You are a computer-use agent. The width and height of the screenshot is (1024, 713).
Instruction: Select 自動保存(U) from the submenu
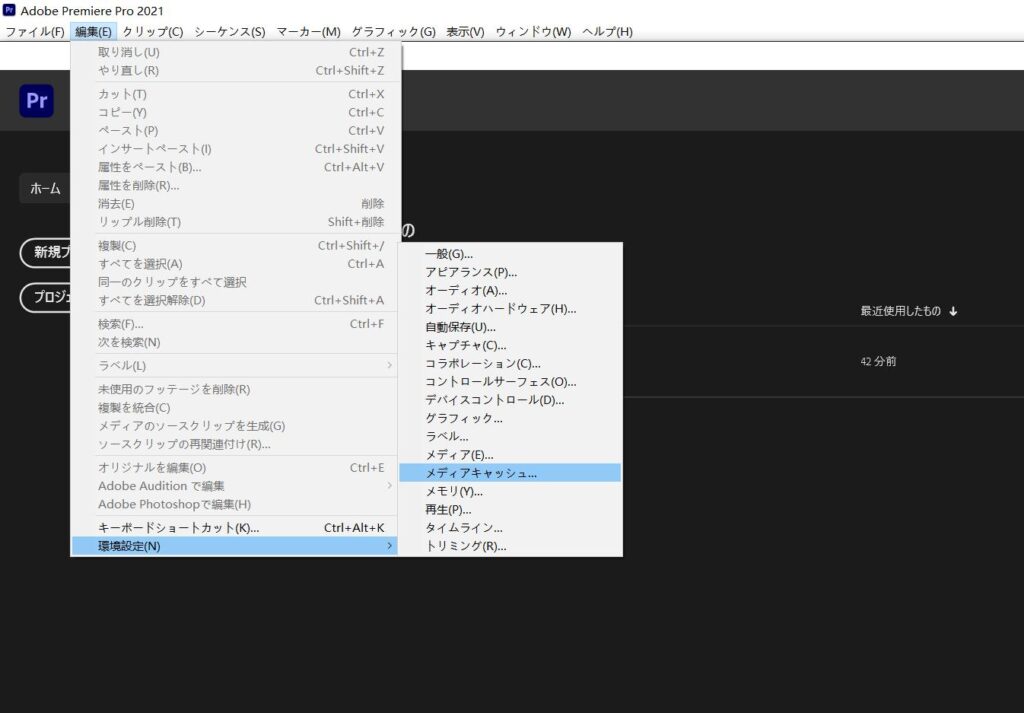460,327
